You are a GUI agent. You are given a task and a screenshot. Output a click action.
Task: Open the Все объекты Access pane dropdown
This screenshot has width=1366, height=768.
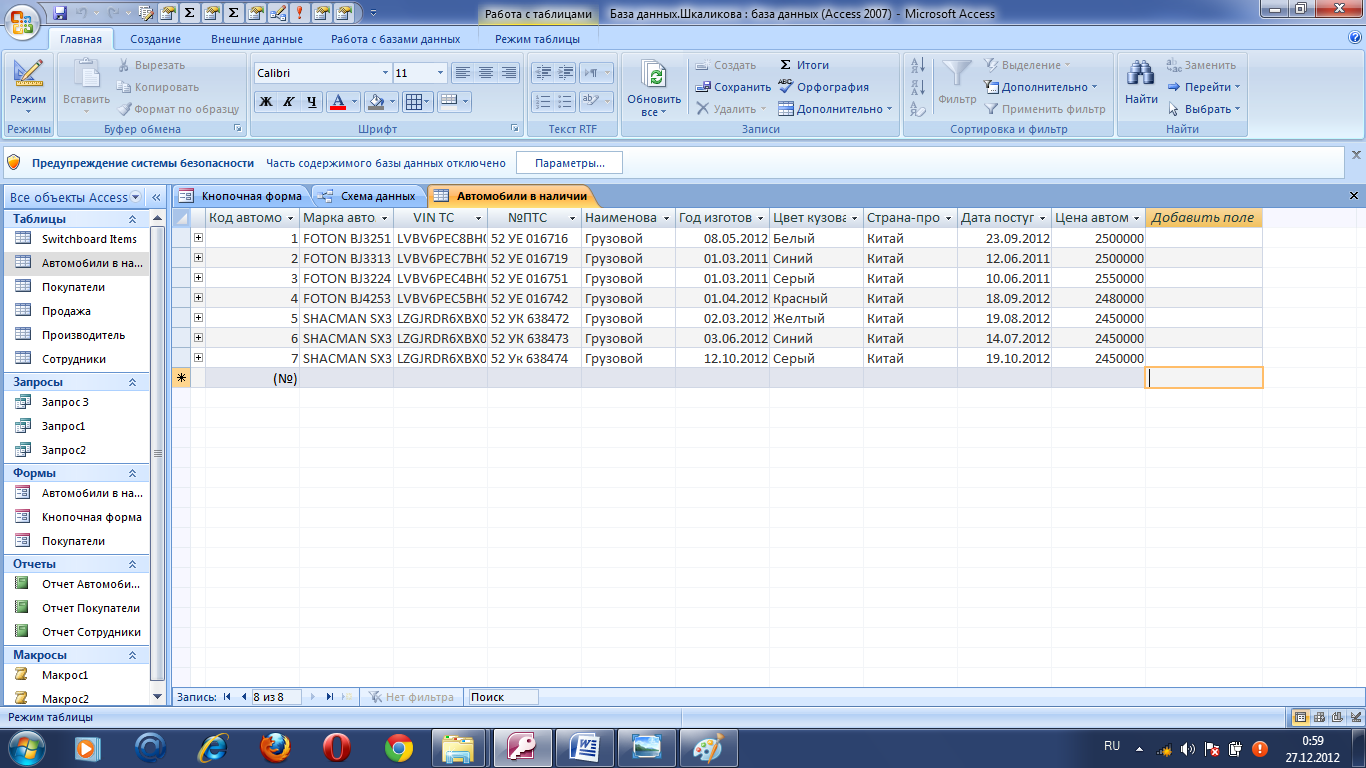click(135, 197)
